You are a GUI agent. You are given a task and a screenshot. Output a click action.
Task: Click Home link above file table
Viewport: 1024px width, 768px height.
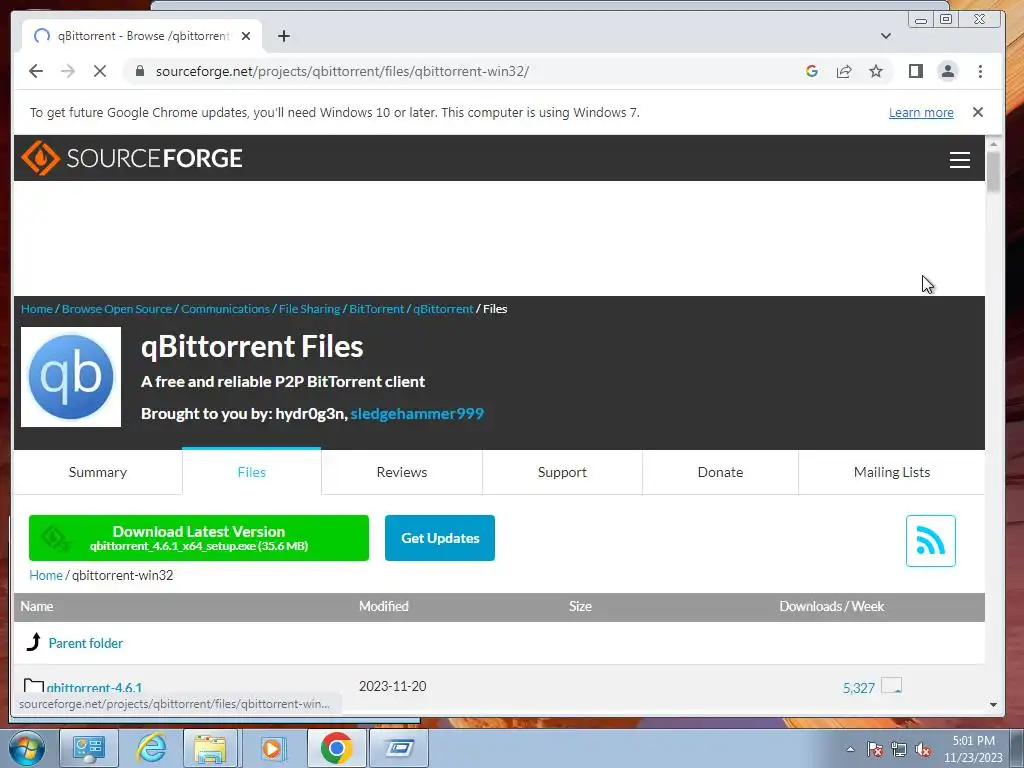tap(46, 575)
